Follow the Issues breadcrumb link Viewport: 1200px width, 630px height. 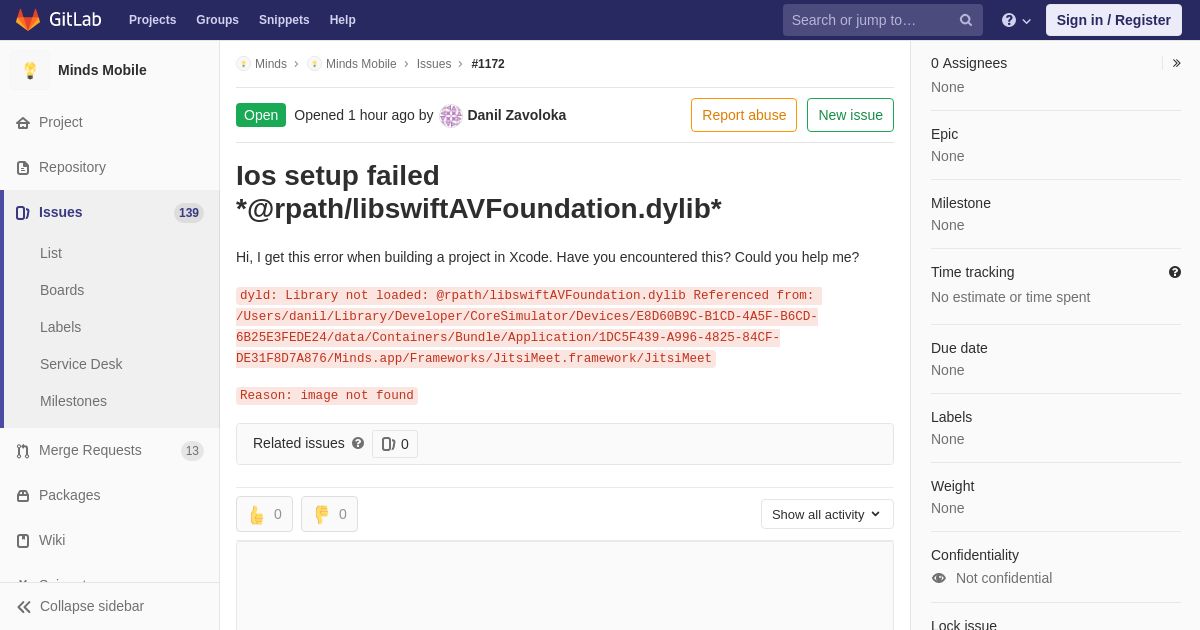click(x=434, y=64)
